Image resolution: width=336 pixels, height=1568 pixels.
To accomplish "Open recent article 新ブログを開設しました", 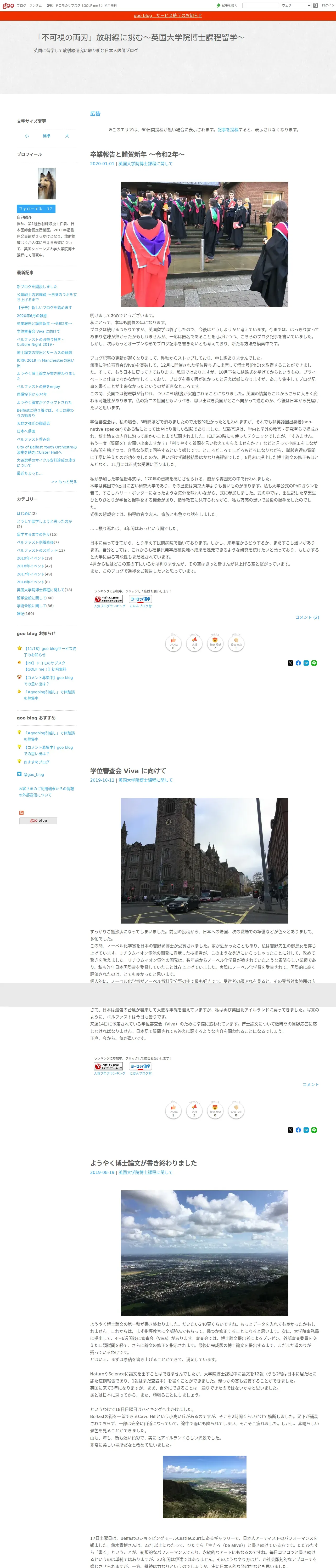I will coord(37,287).
